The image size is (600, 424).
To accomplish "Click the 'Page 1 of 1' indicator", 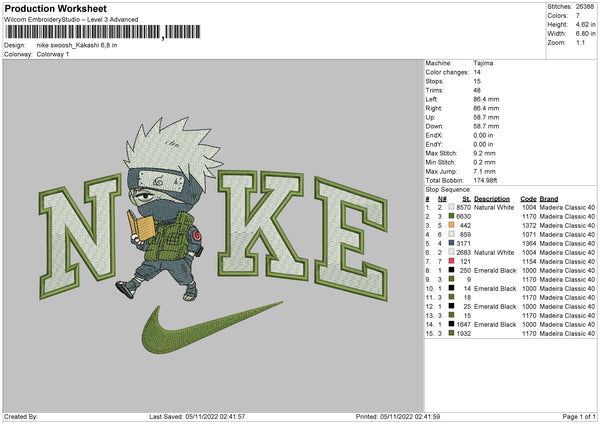I will 579,416.
